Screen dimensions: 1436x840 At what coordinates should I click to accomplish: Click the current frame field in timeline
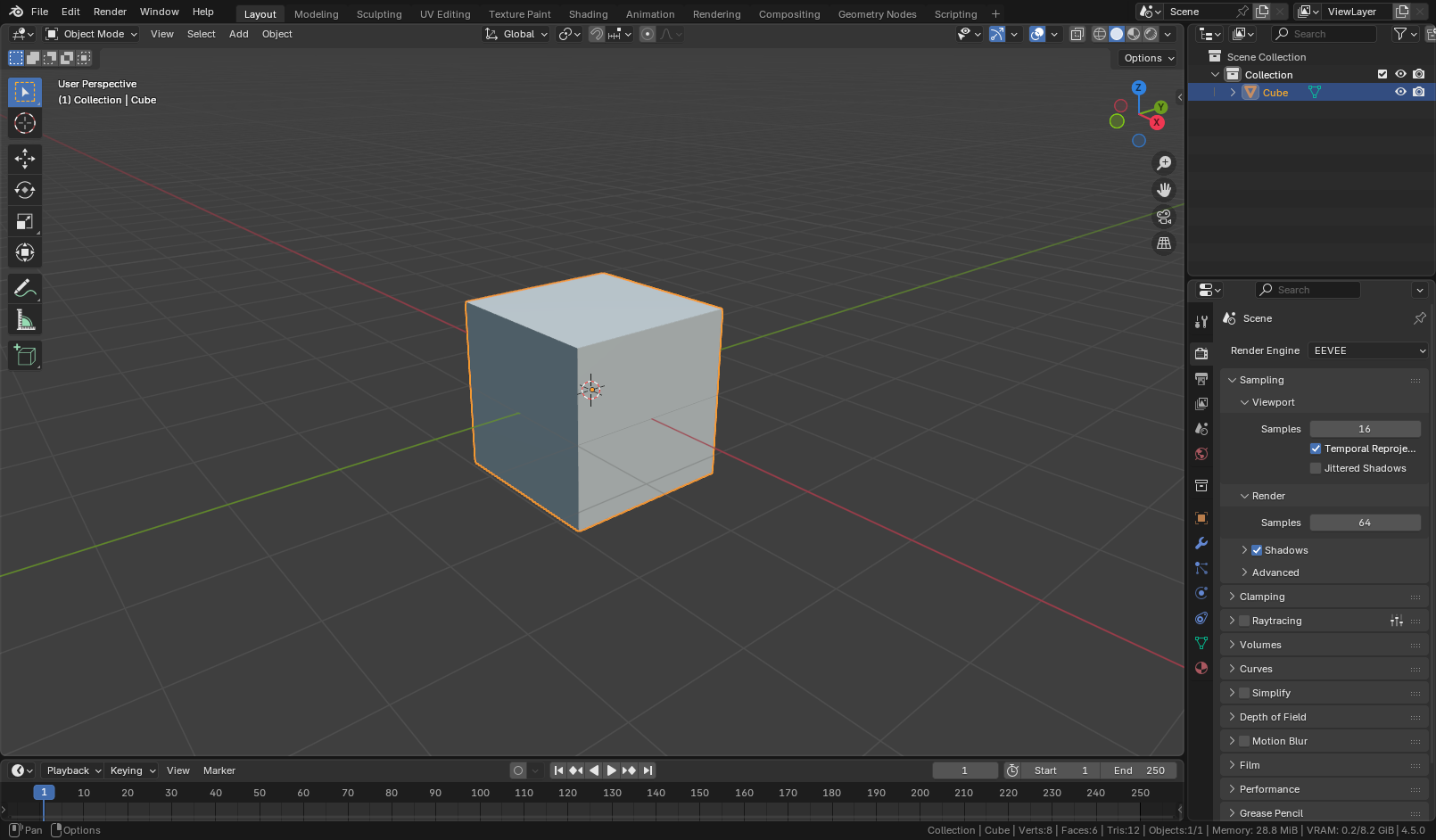pos(964,770)
